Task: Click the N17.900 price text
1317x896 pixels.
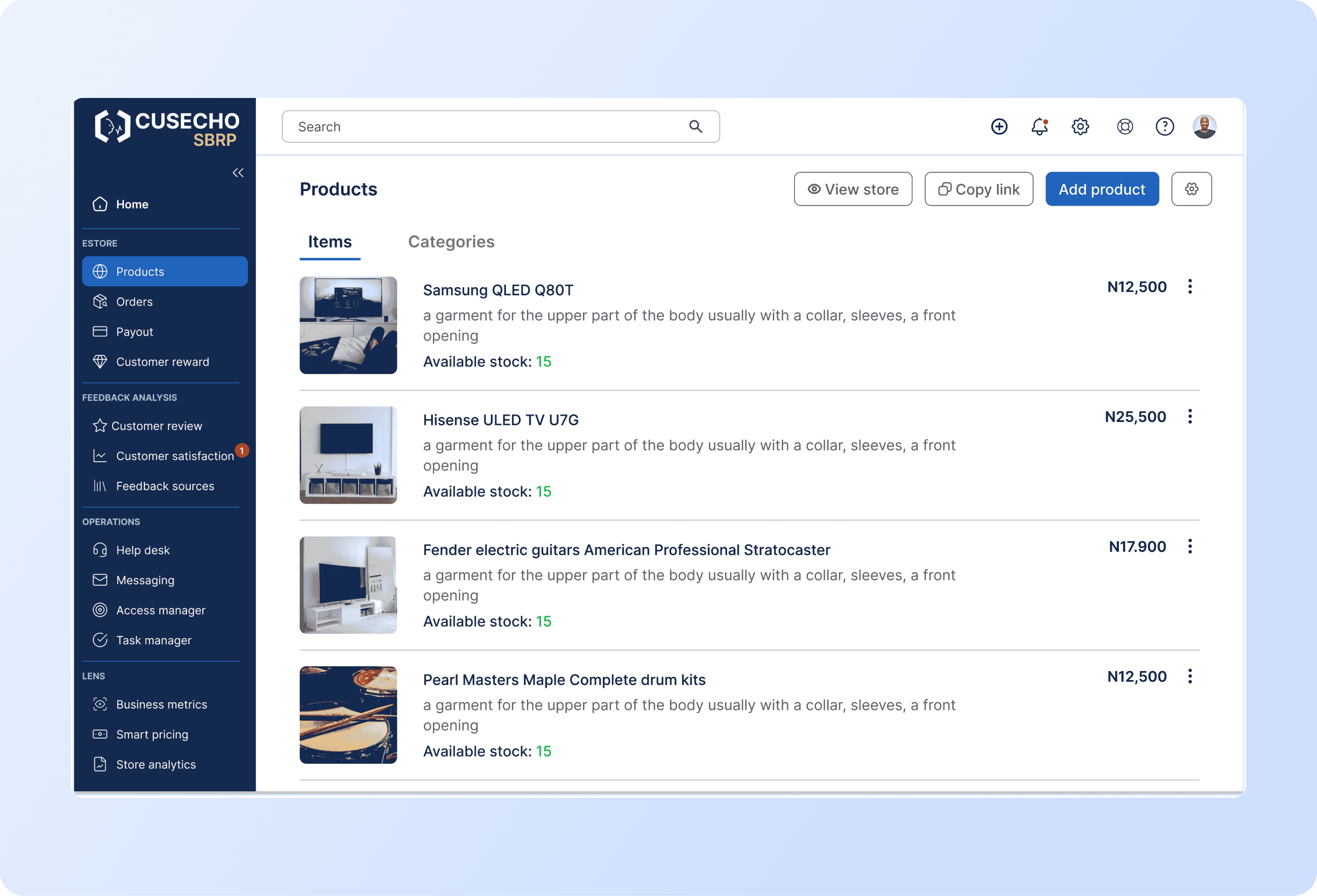Action: (1137, 547)
